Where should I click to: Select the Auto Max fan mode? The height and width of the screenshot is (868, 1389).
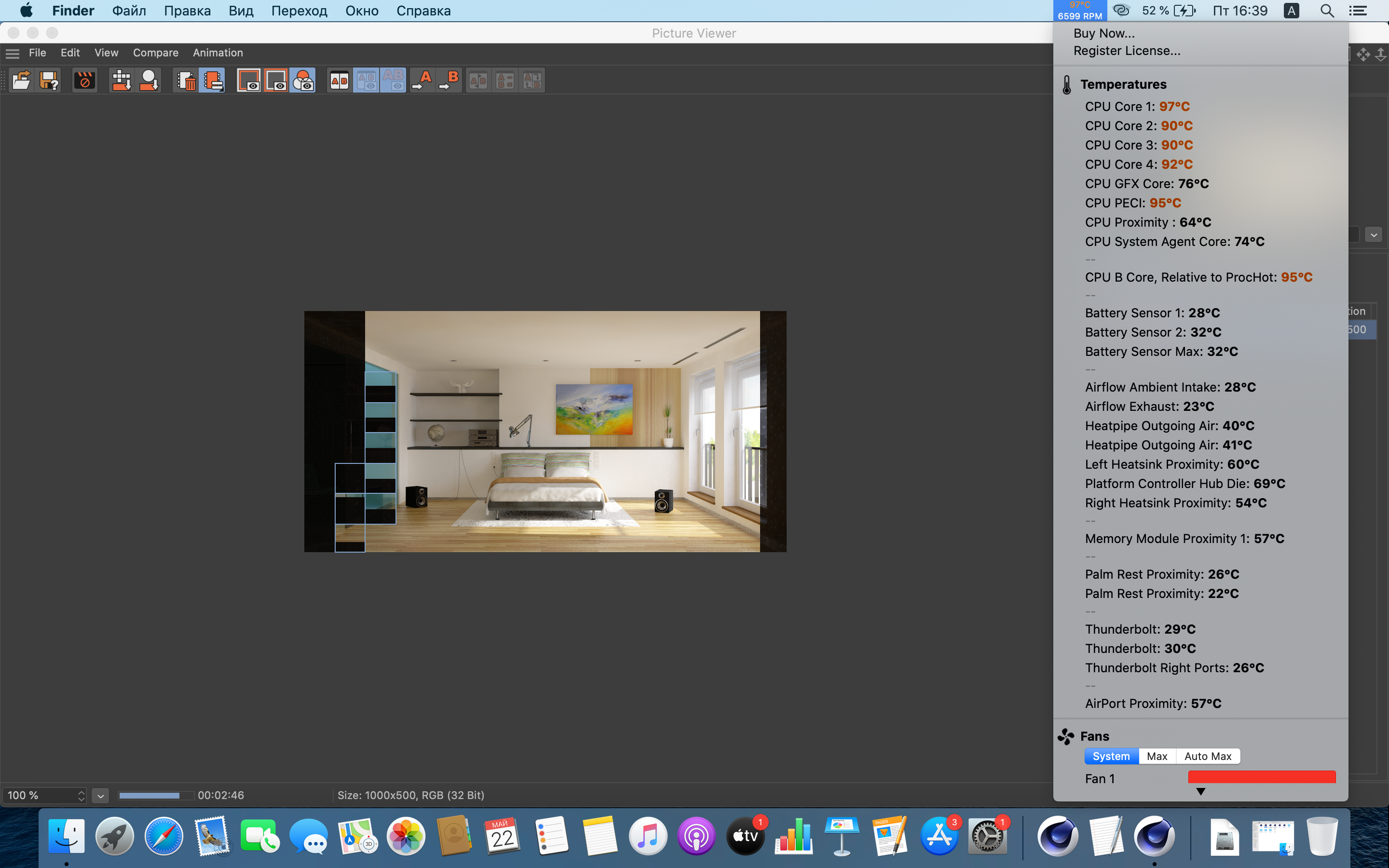[1208, 756]
